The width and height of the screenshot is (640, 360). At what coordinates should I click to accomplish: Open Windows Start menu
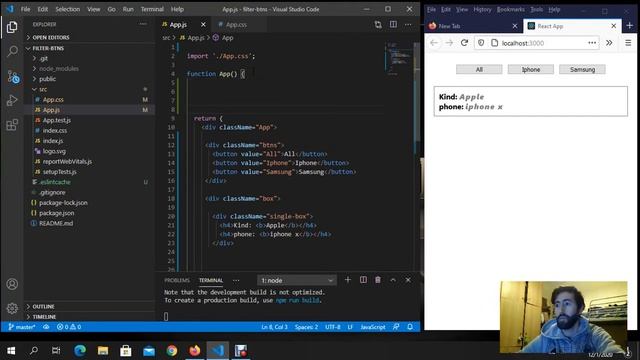point(11,351)
